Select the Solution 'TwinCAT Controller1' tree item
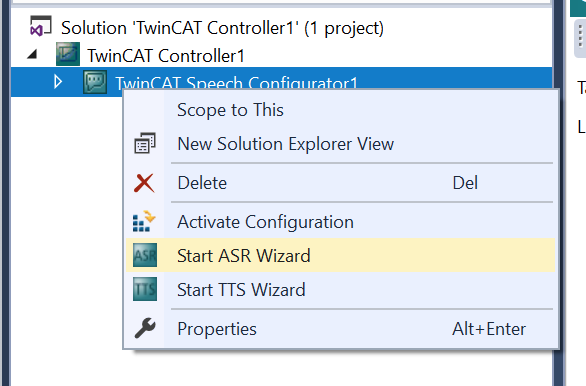 (x=222, y=28)
